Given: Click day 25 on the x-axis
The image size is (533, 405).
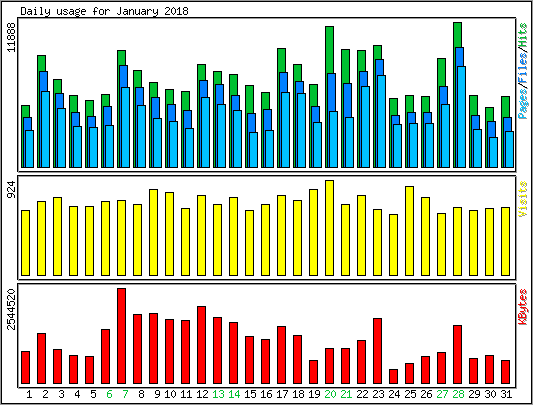Looking at the screenshot, I should click(x=410, y=394).
